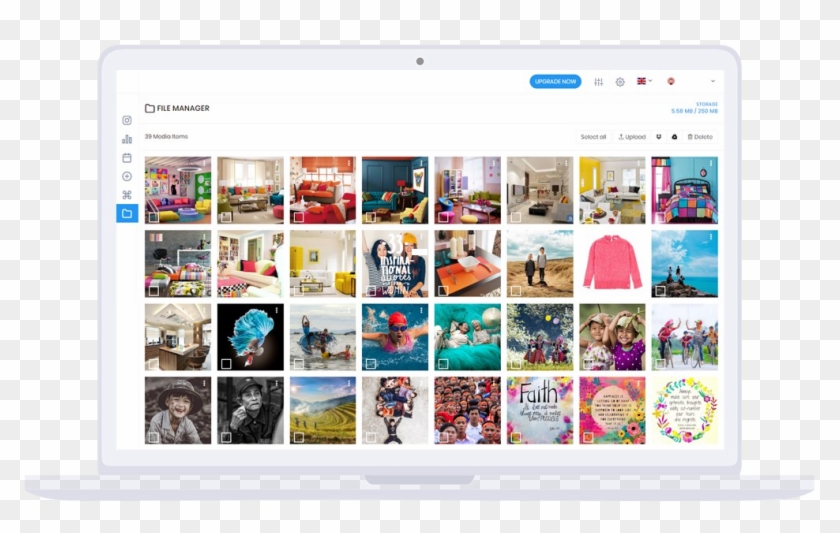Screen dimensions: 840x533
Task: Open the crowd of people thumbnail
Action: (x=468, y=410)
